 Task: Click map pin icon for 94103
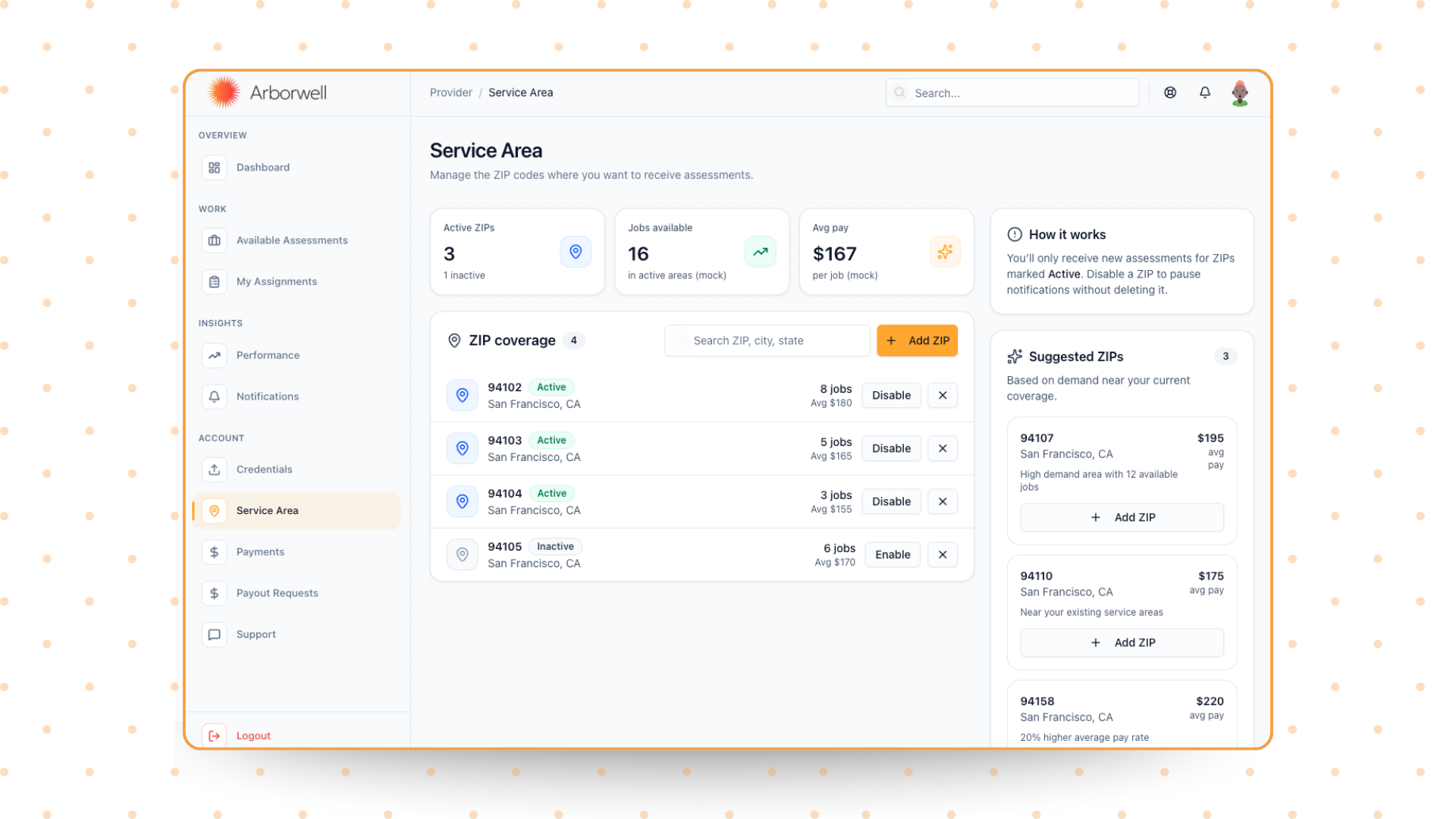(x=462, y=448)
